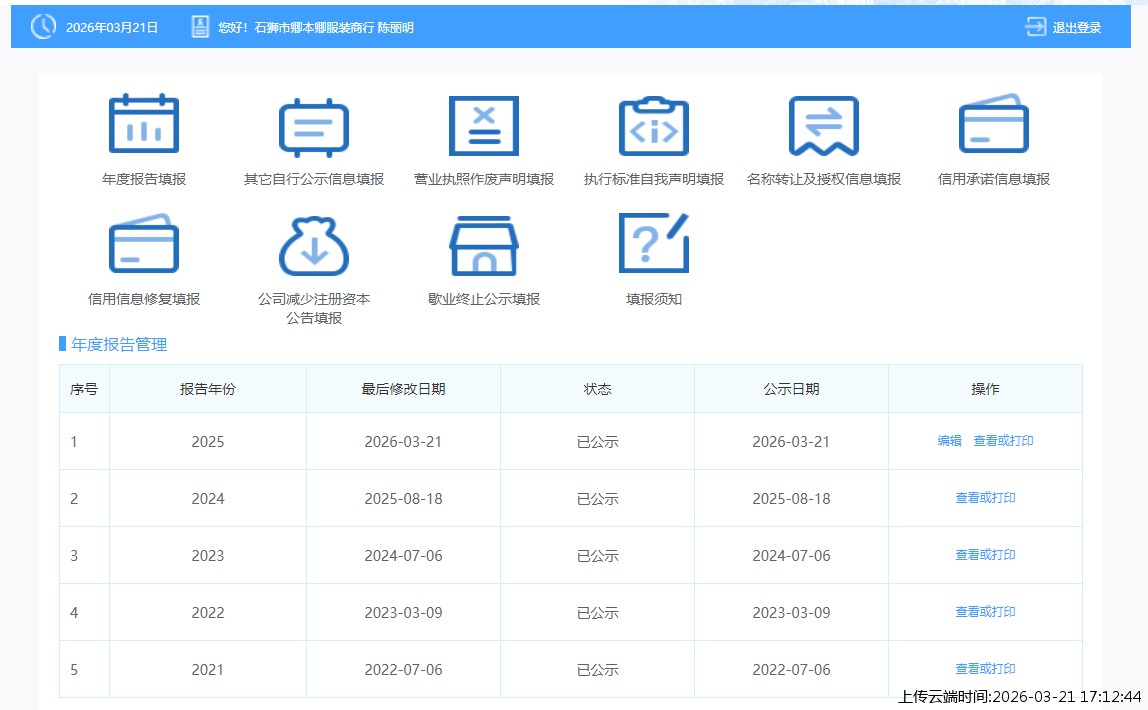Image resolution: width=1148 pixels, height=710 pixels.
Task: Click the 信用承诺信息填报 card icon
Action: (x=994, y=125)
